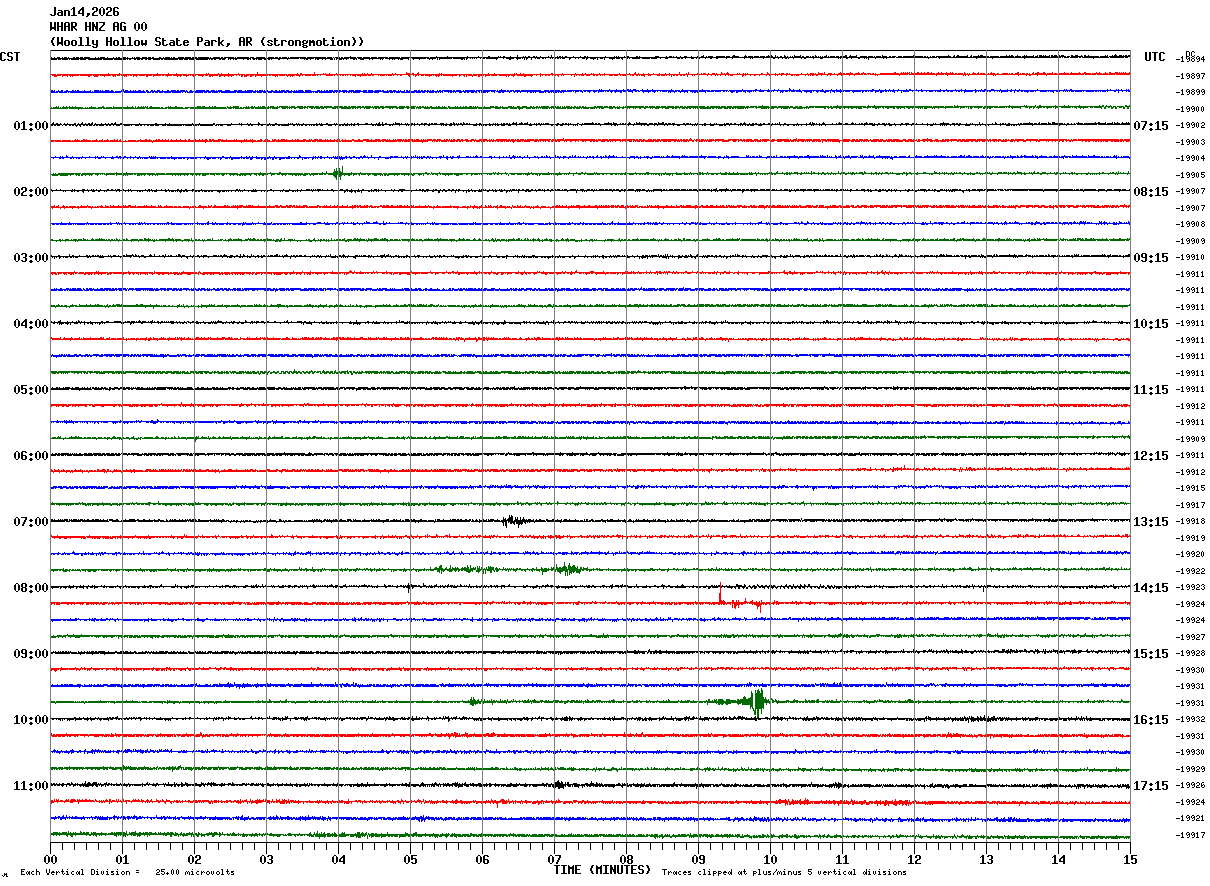Click the Traces clipped at plus/minus 5 note

pos(784,873)
